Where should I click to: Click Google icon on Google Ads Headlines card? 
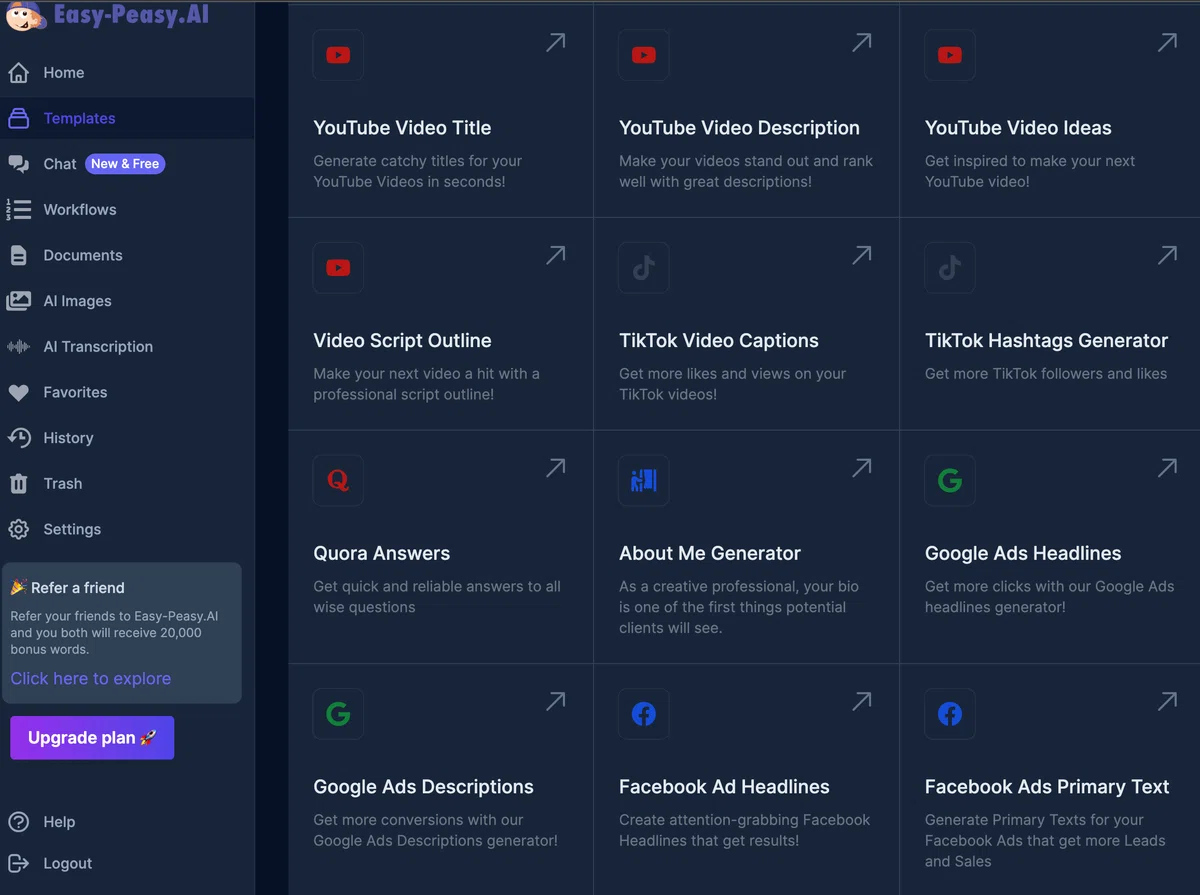click(x=950, y=480)
